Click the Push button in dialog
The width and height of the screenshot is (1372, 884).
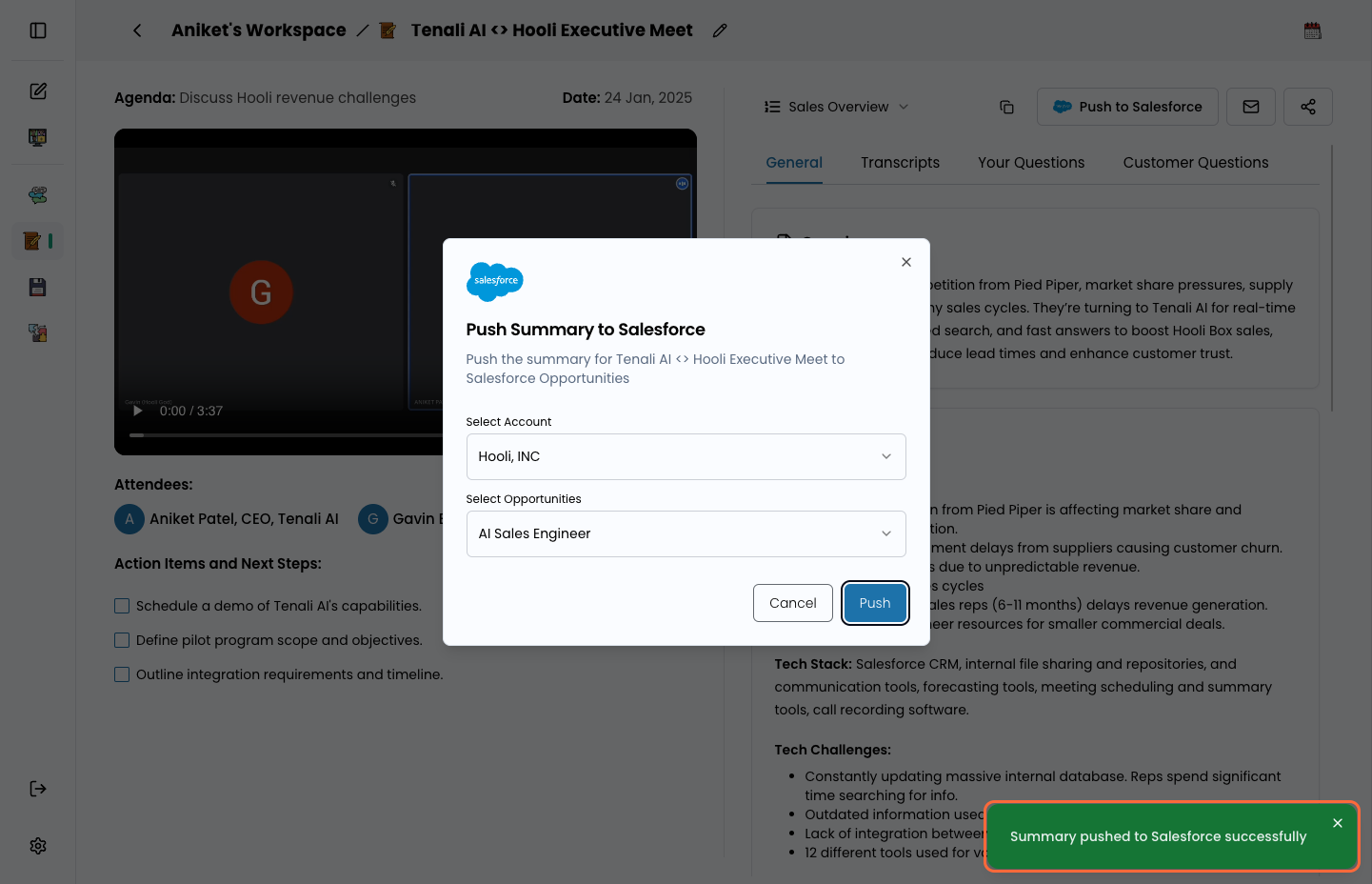point(875,603)
